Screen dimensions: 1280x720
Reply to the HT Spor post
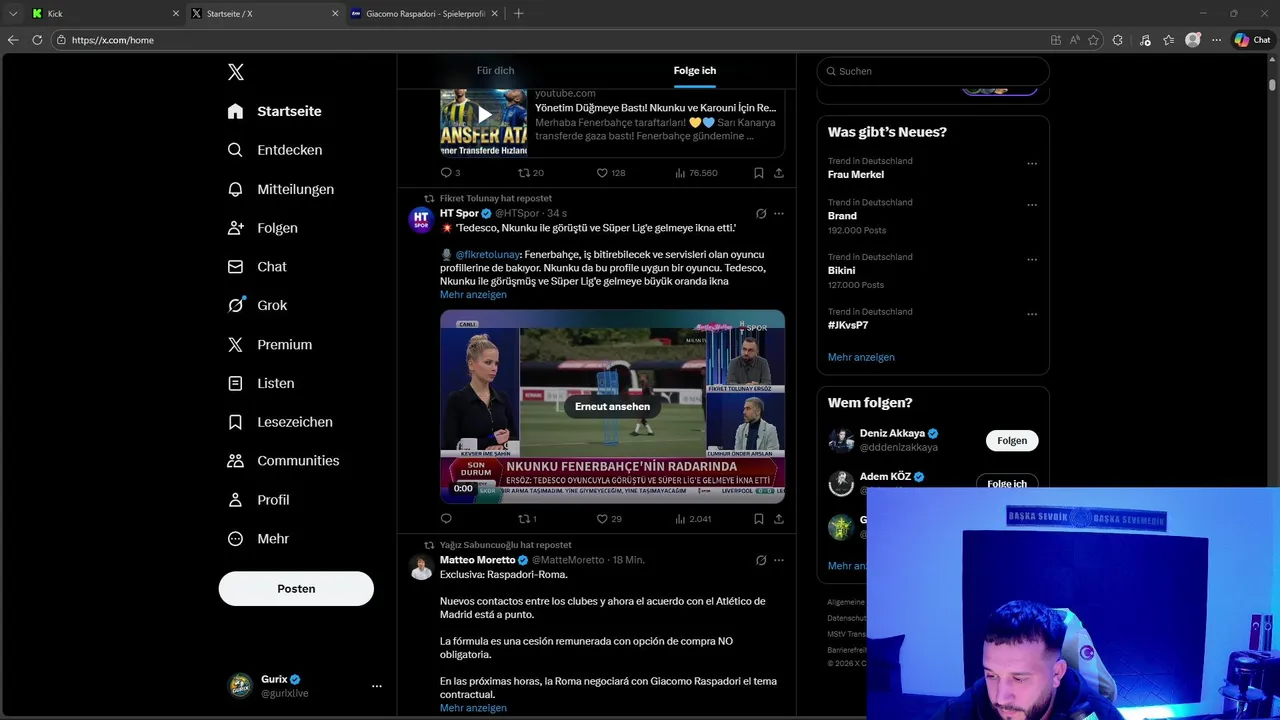[446, 519]
